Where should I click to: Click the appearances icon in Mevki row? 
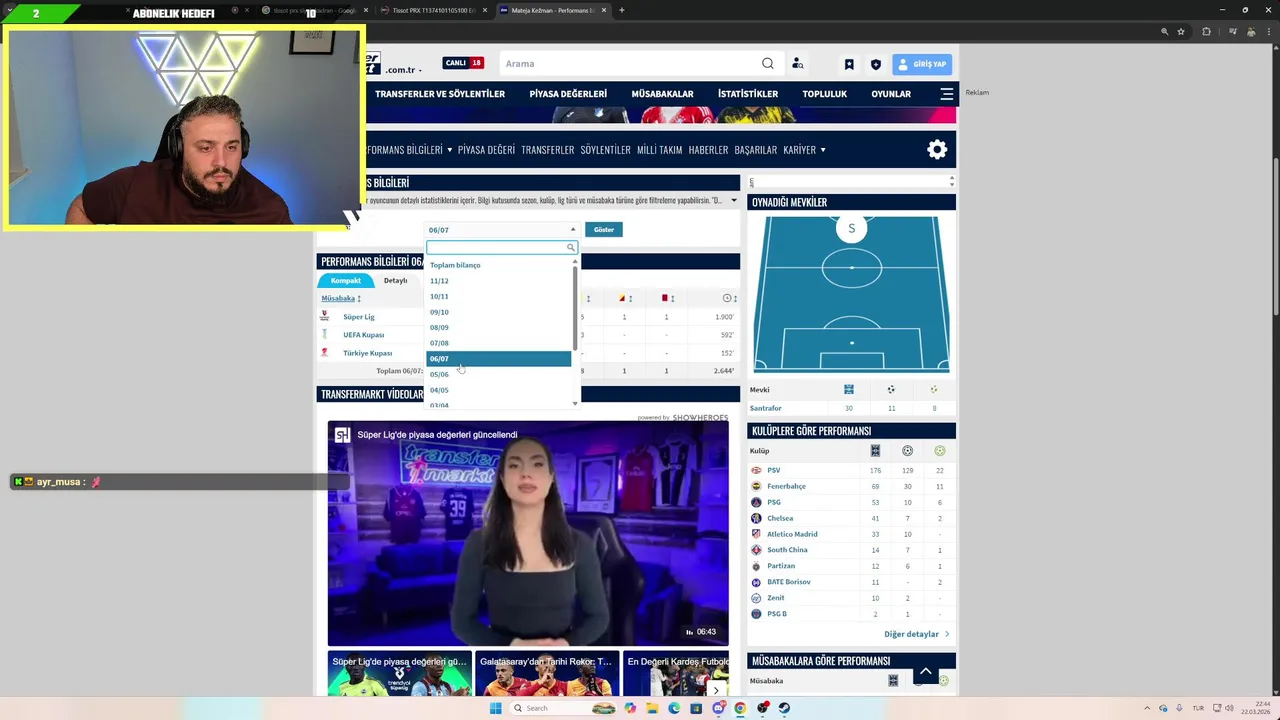click(x=849, y=390)
